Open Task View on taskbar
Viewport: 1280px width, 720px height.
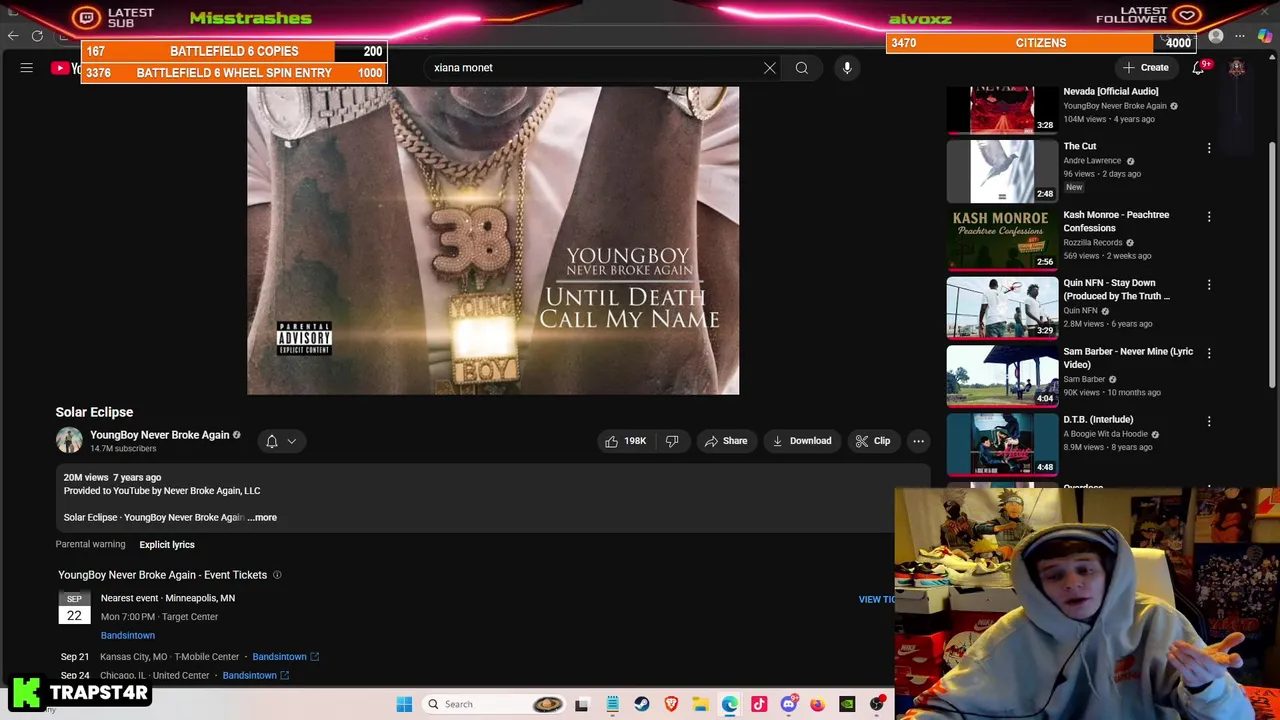click(x=582, y=704)
